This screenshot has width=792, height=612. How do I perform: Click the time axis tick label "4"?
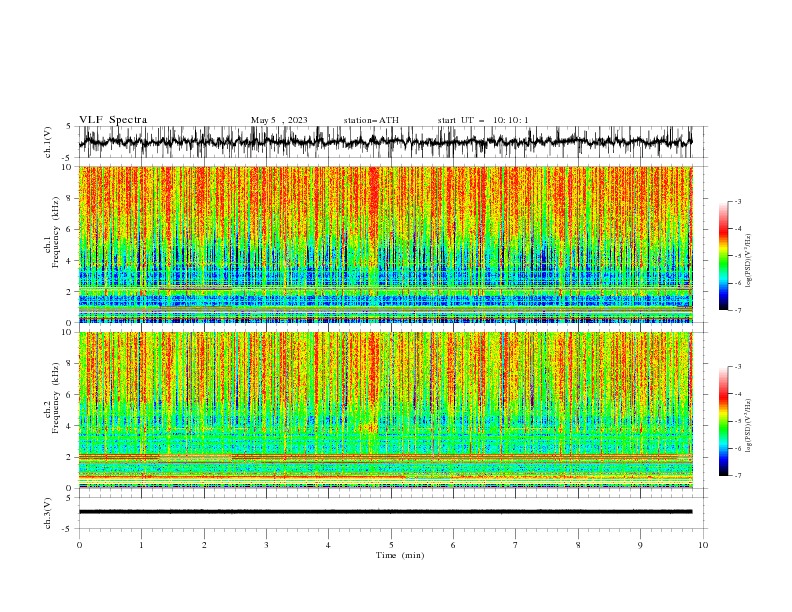click(x=329, y=545)
